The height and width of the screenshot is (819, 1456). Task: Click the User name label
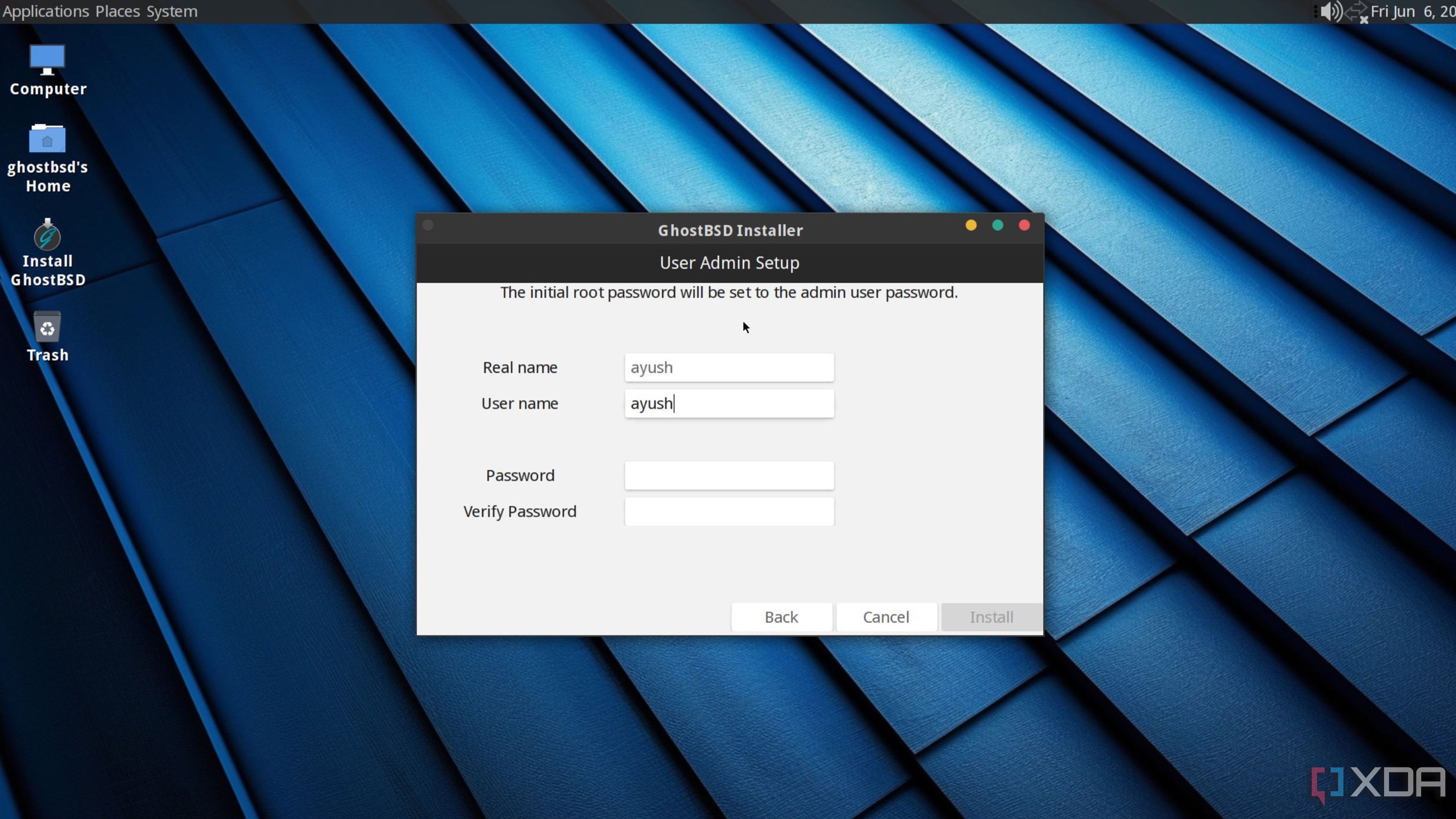click(520, 403)
